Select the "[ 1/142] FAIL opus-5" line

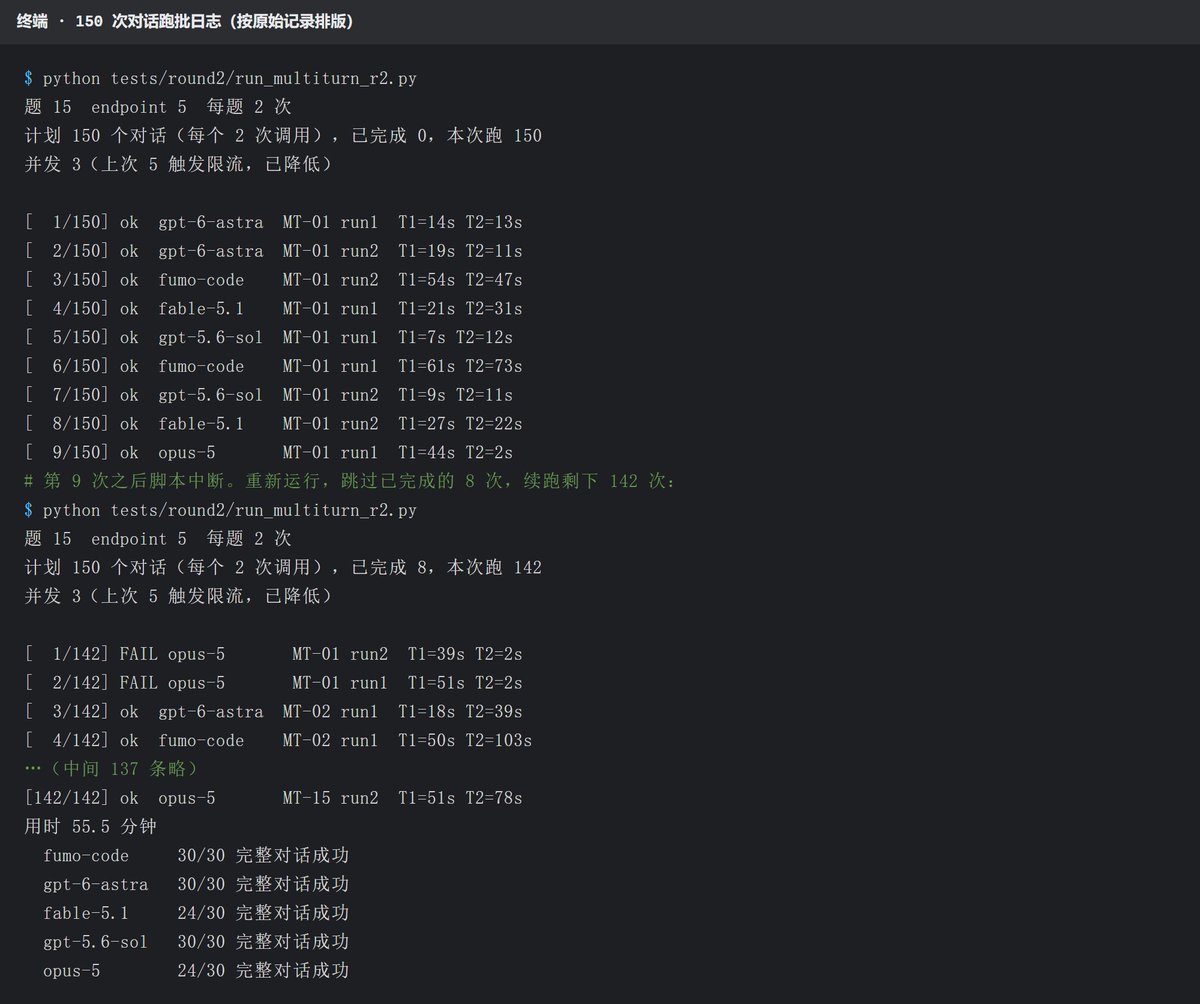click(x=273, y=655)
